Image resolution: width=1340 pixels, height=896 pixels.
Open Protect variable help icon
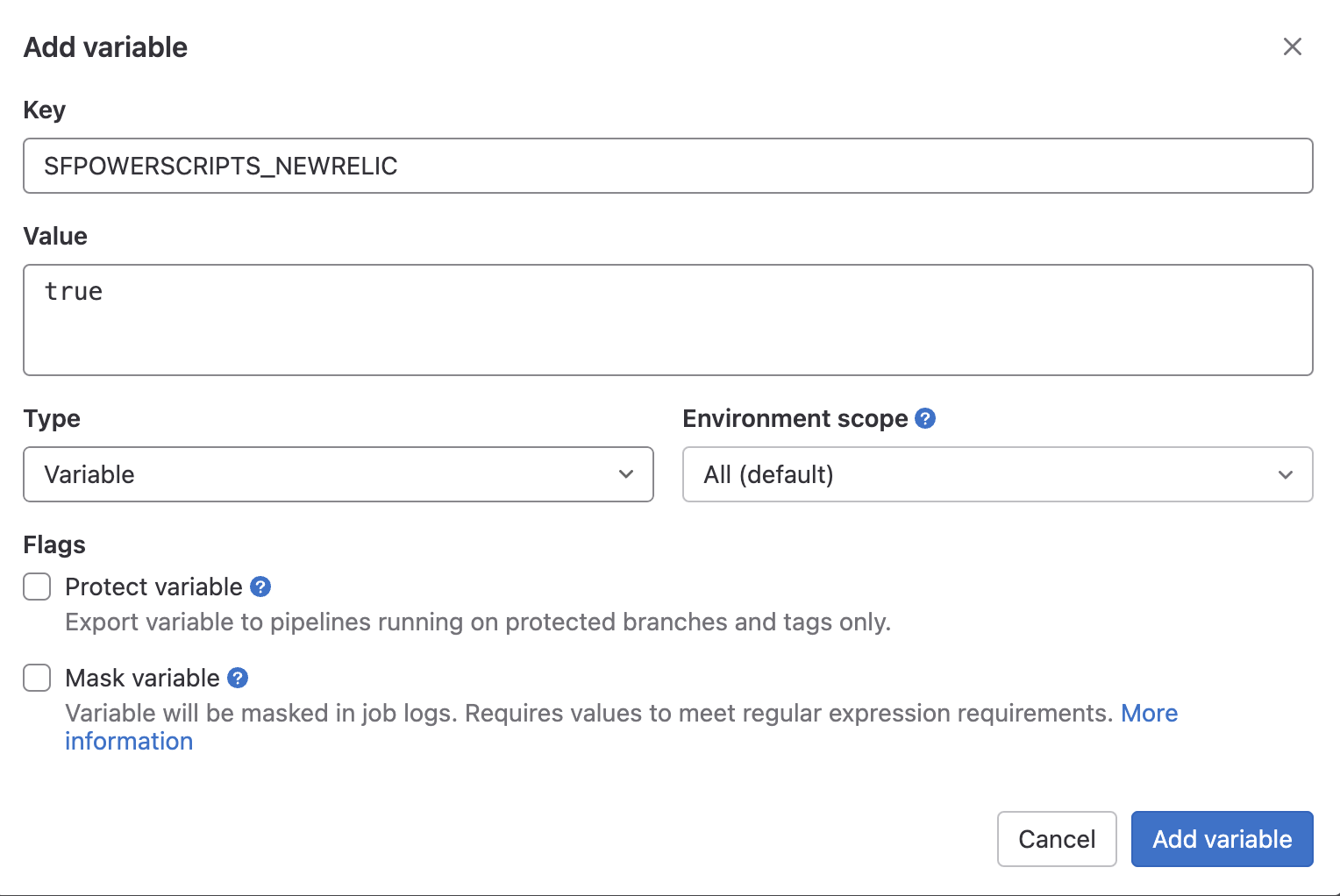click(x=260, y=587)
